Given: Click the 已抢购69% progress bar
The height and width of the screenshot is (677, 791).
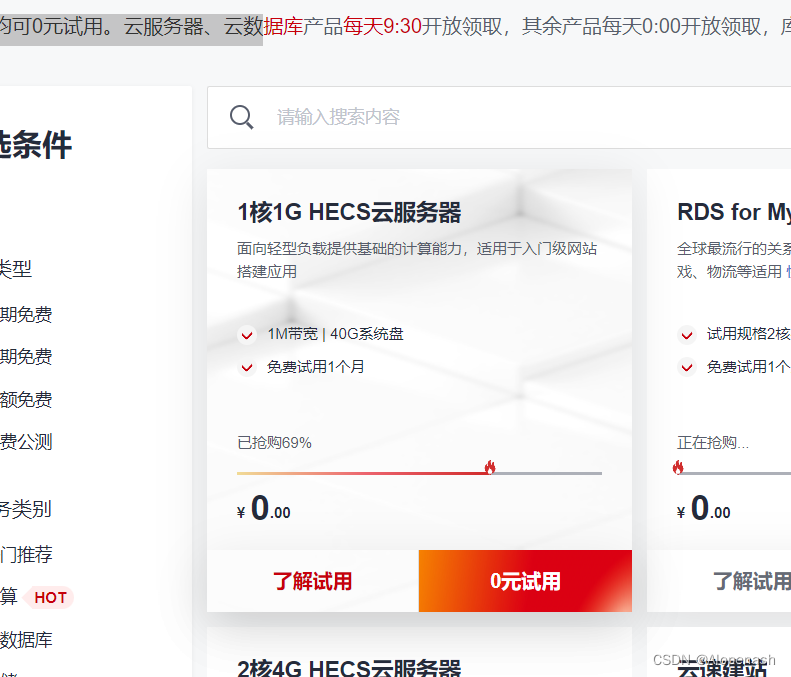Looking at the screenshot, I should point(419,473).
